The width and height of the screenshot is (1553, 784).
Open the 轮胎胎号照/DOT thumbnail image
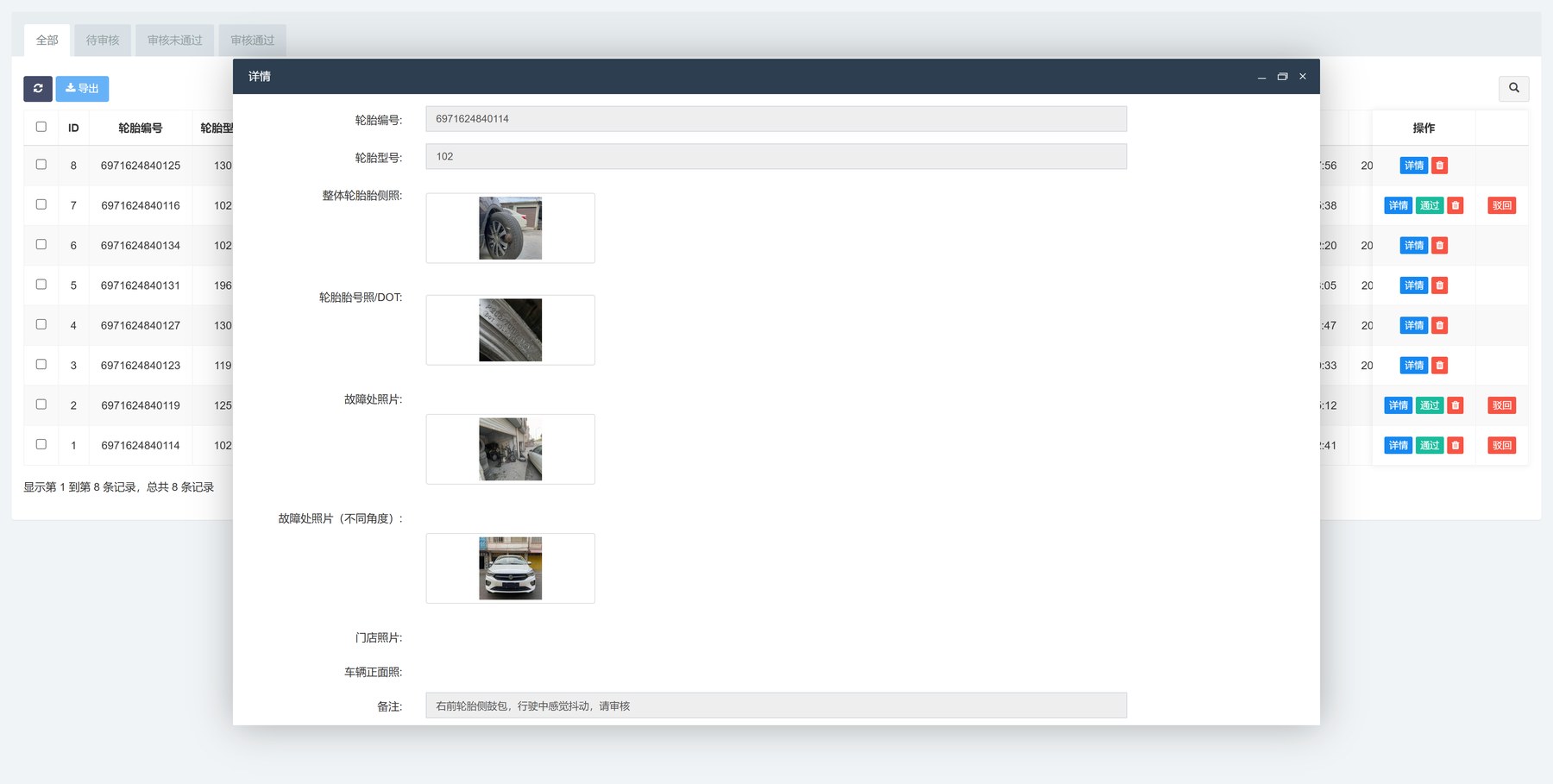pyautogui.click(x=511, y=330)
